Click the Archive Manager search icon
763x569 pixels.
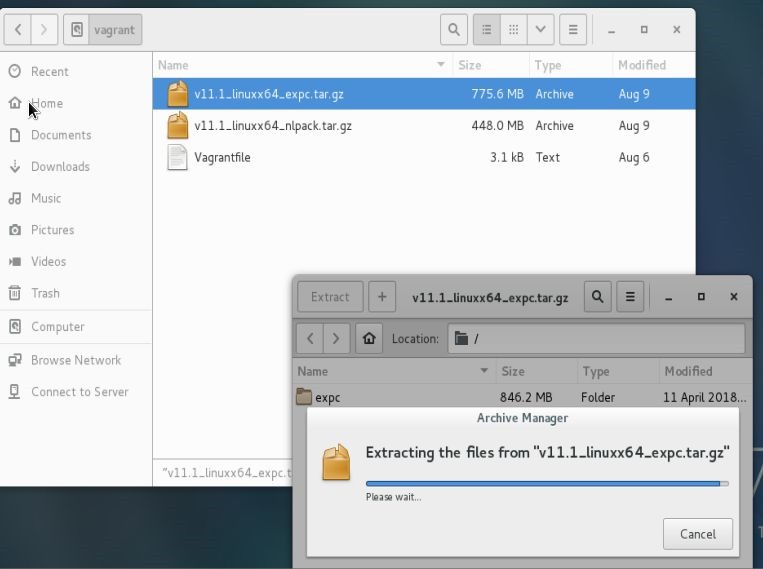tap(597, 297)
